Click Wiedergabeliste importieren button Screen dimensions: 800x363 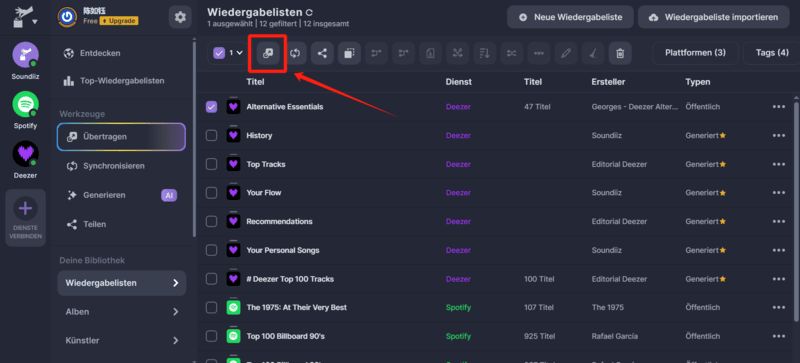713,17
